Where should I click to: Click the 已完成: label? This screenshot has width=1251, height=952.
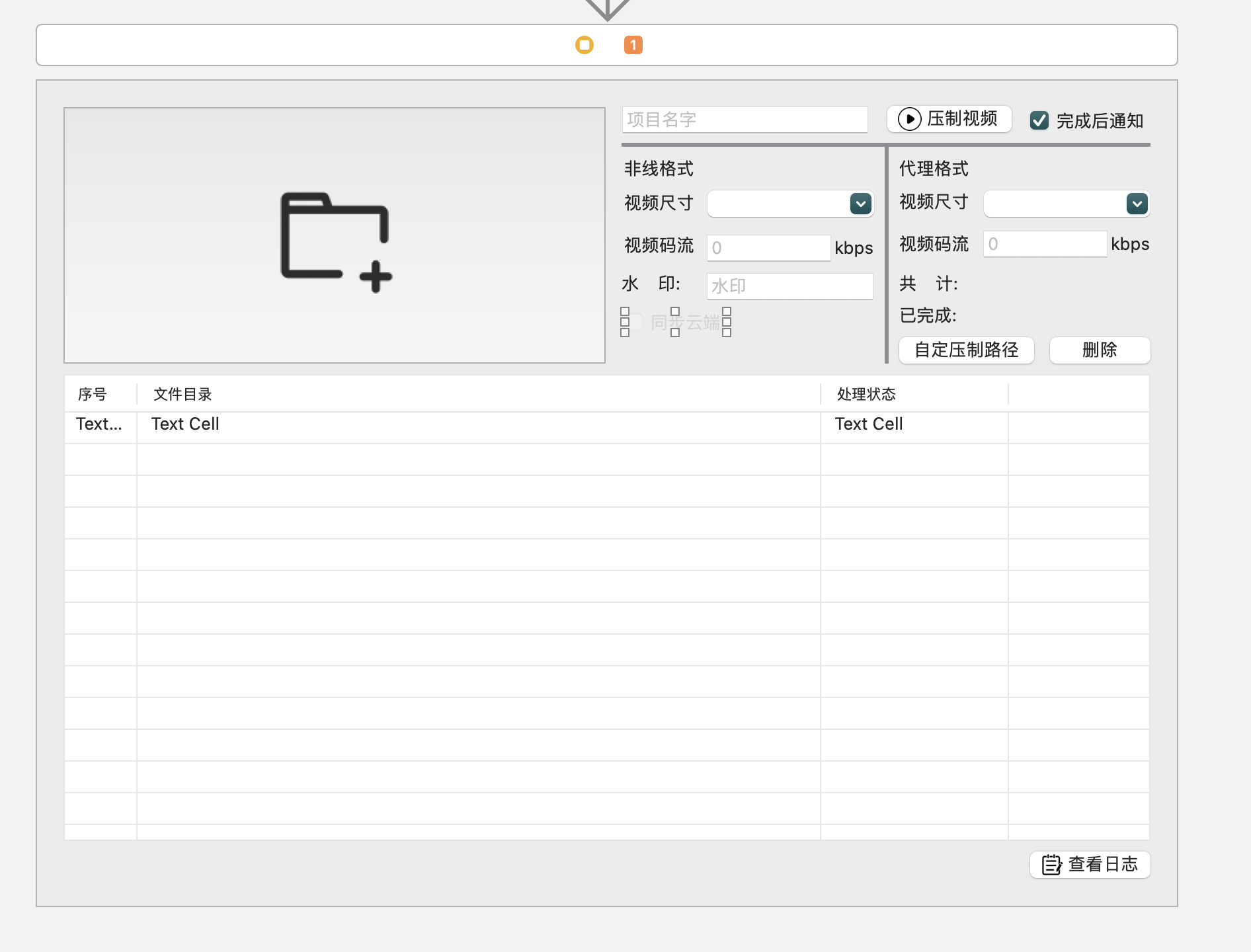tap(928, 315)
